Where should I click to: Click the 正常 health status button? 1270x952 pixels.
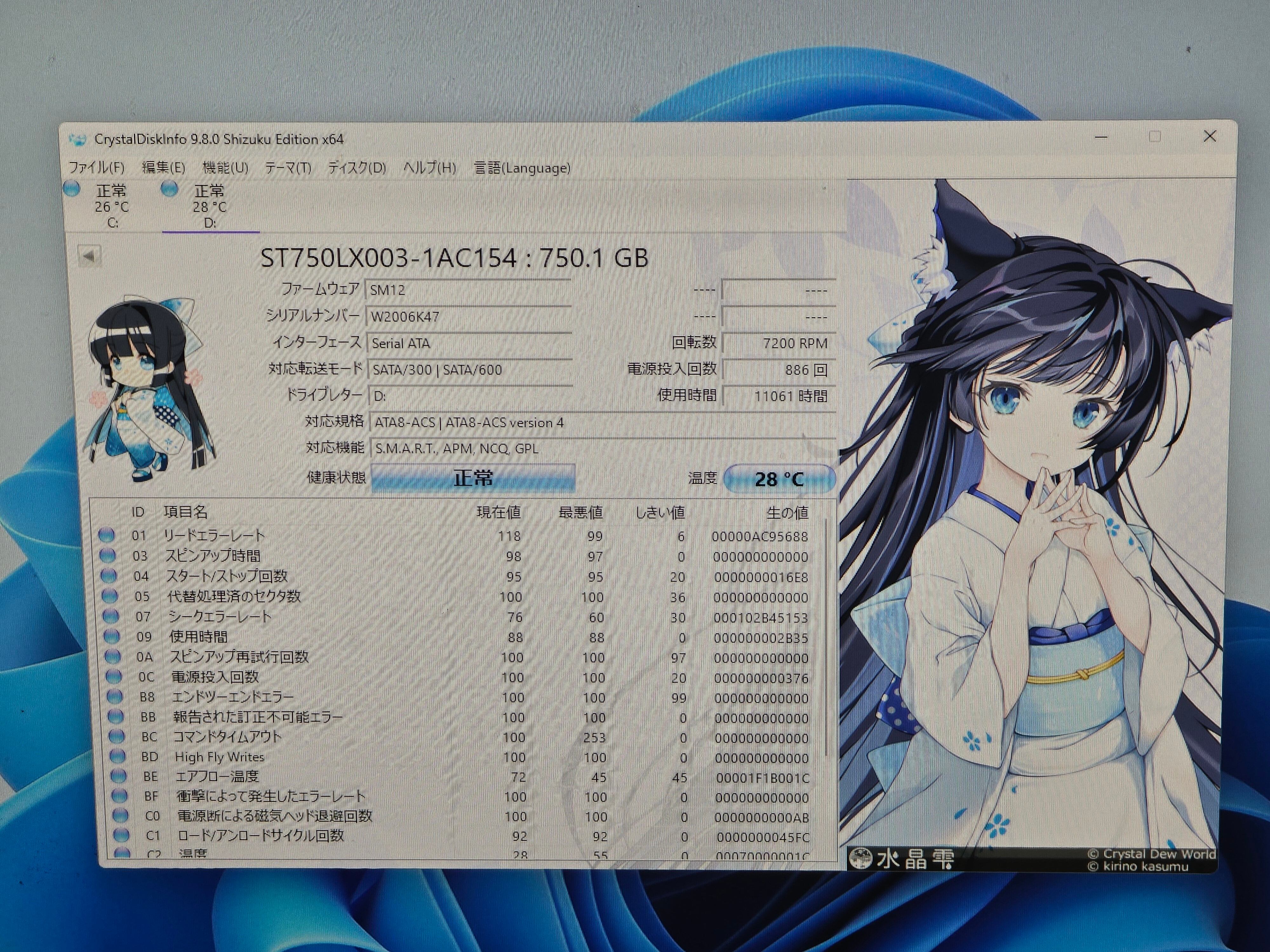(x=472, y=478)
